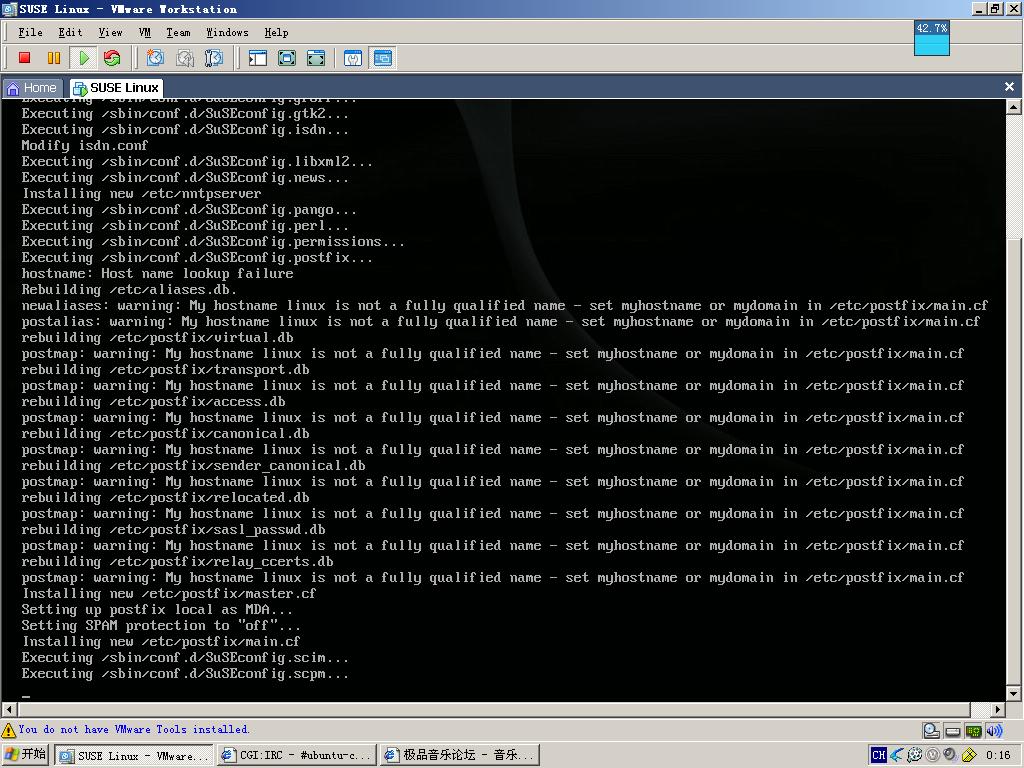1024x768 pixels.
Task: Click the 'newaliases: warning' console line
Action: 505,306
